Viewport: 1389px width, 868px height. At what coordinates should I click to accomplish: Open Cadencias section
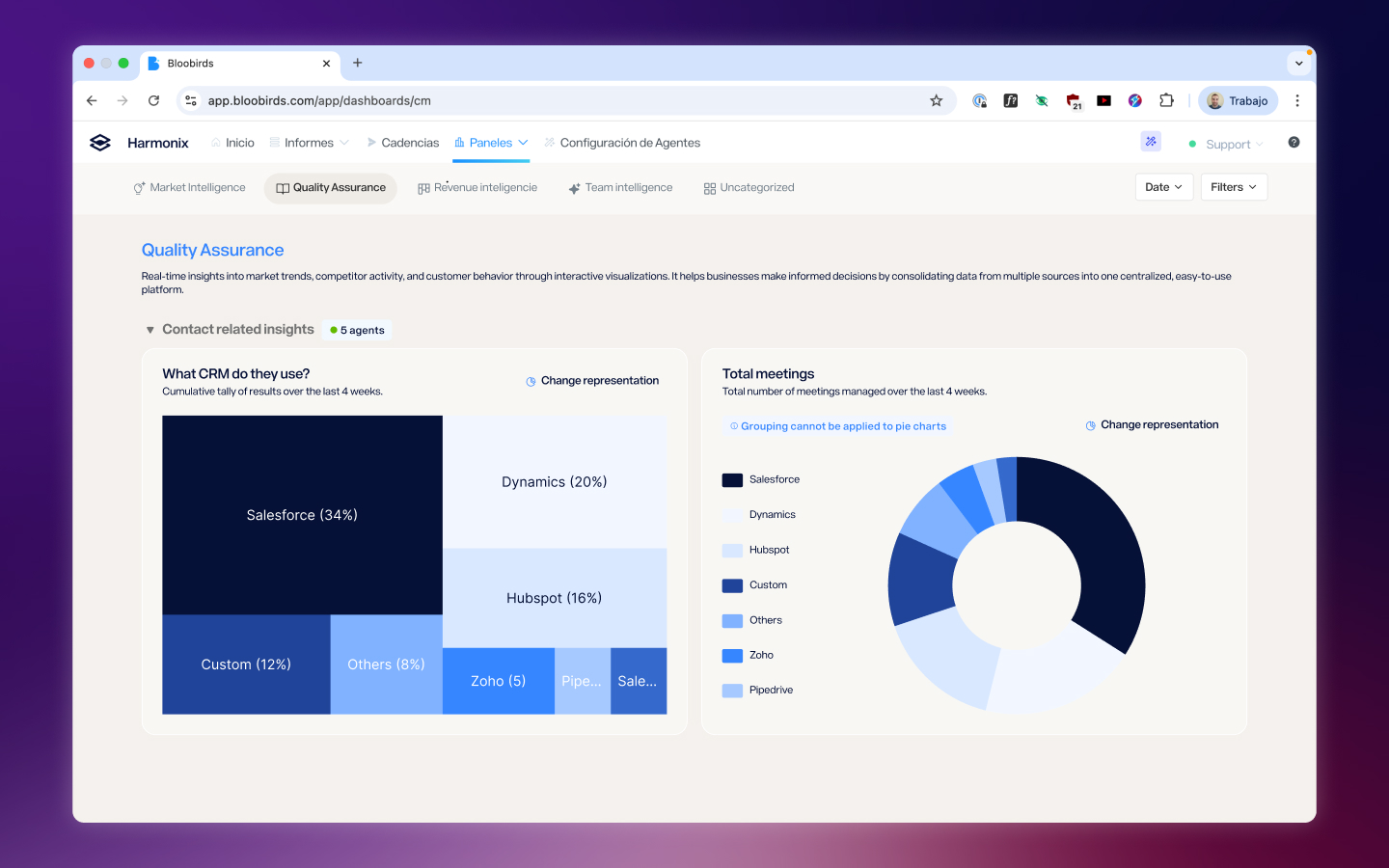coord(402,143)
